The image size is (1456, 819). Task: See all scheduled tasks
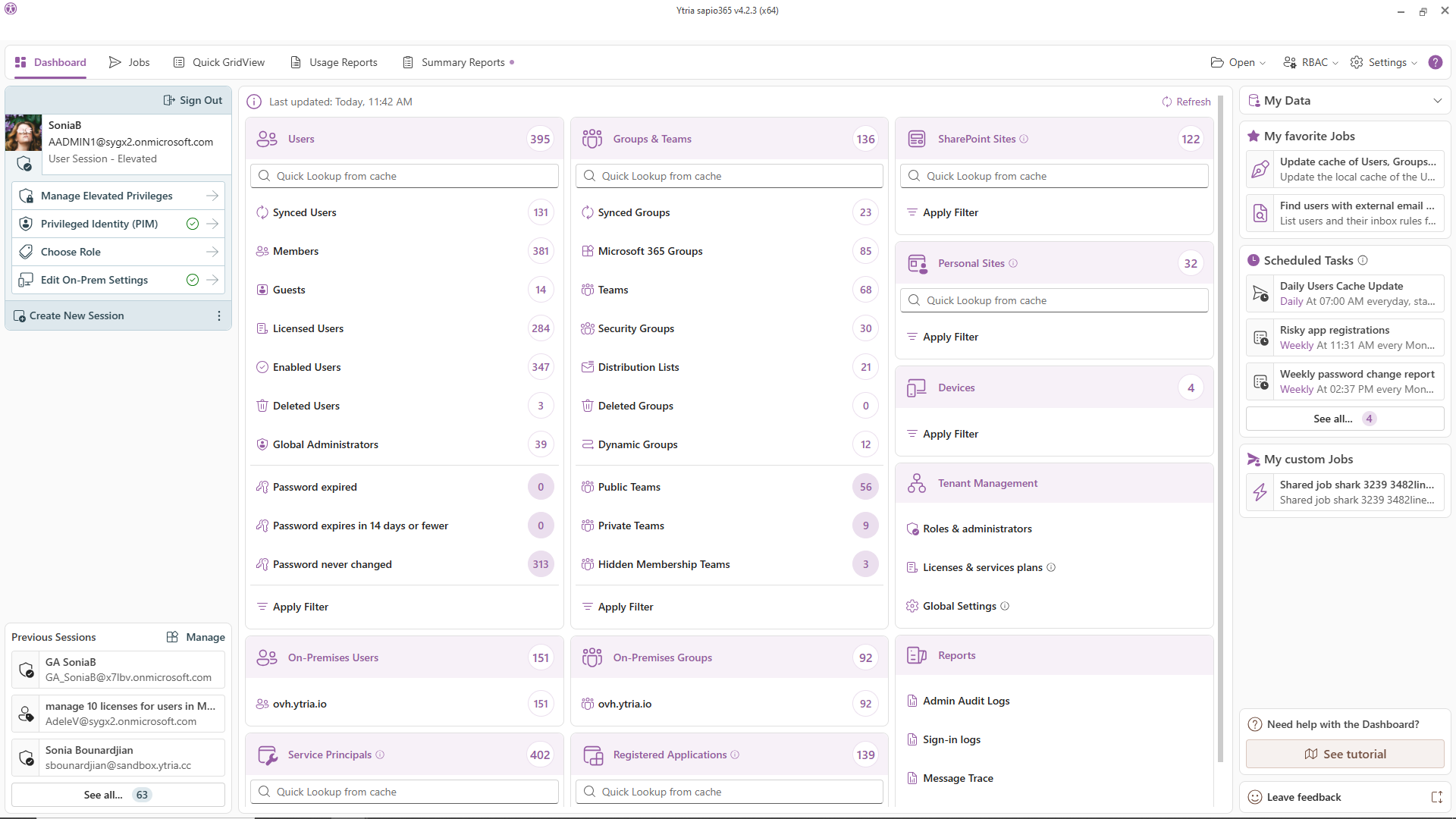[x=1345, y=419]
